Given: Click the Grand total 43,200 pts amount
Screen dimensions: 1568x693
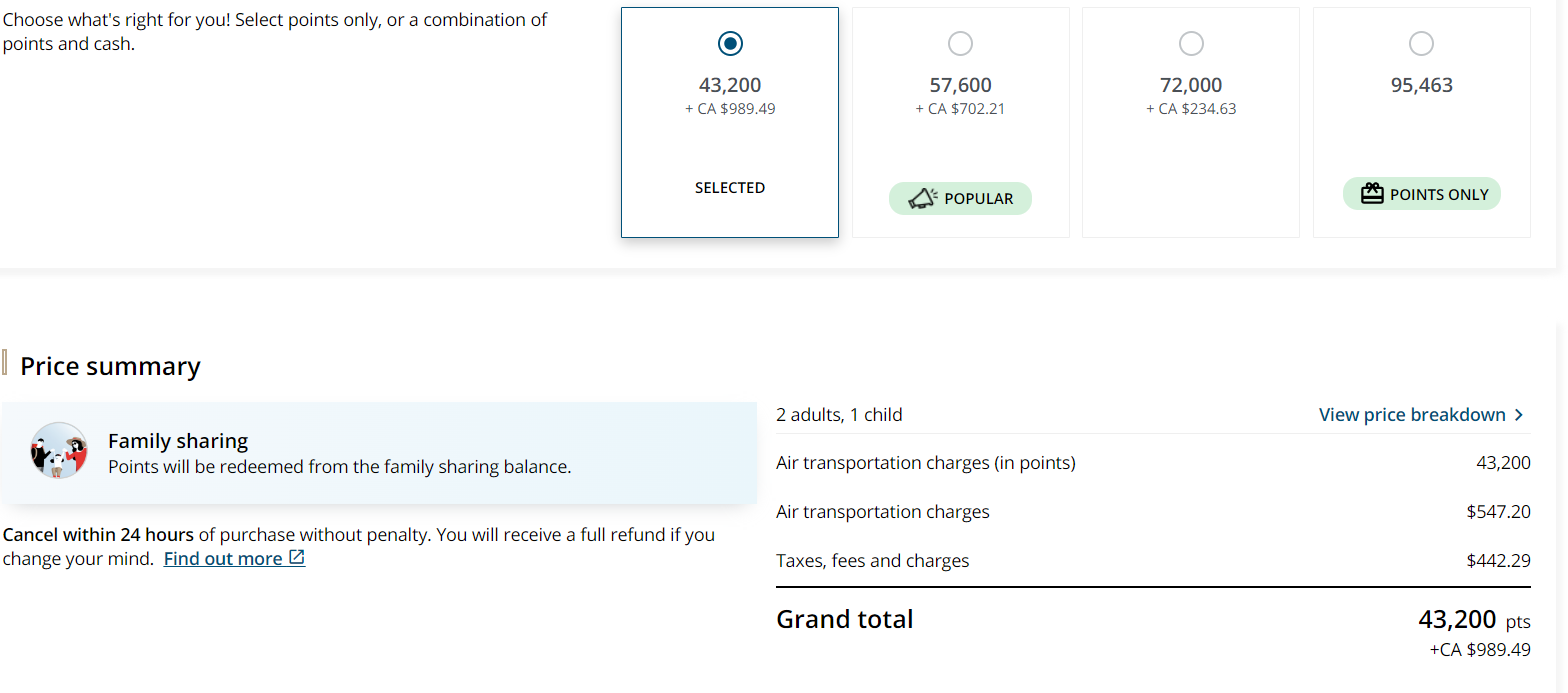Looking at the screenshot, I should click(1474, 620).
